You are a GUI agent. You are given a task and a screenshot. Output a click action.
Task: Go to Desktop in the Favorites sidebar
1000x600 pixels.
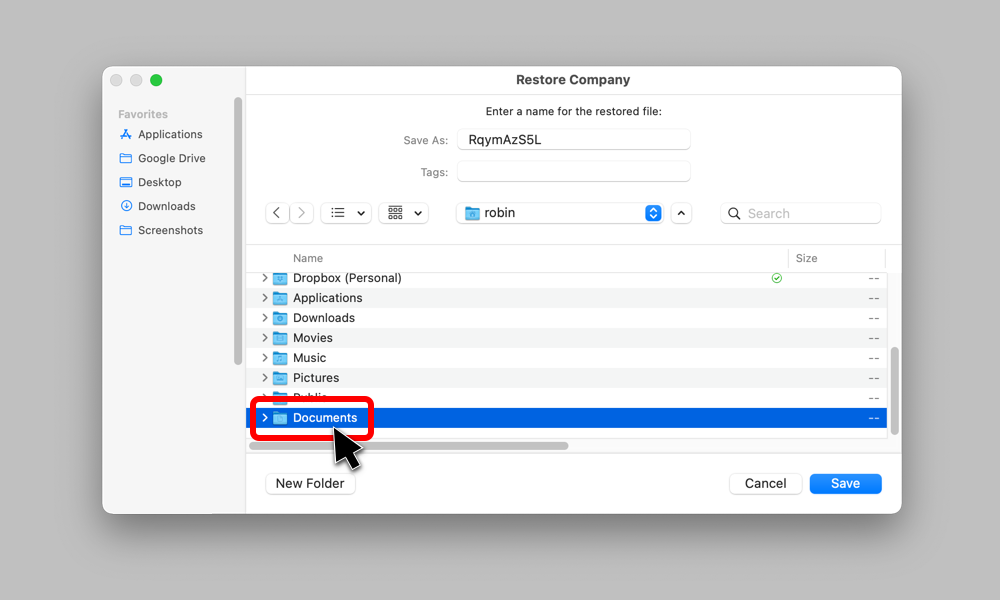[151, 182]
